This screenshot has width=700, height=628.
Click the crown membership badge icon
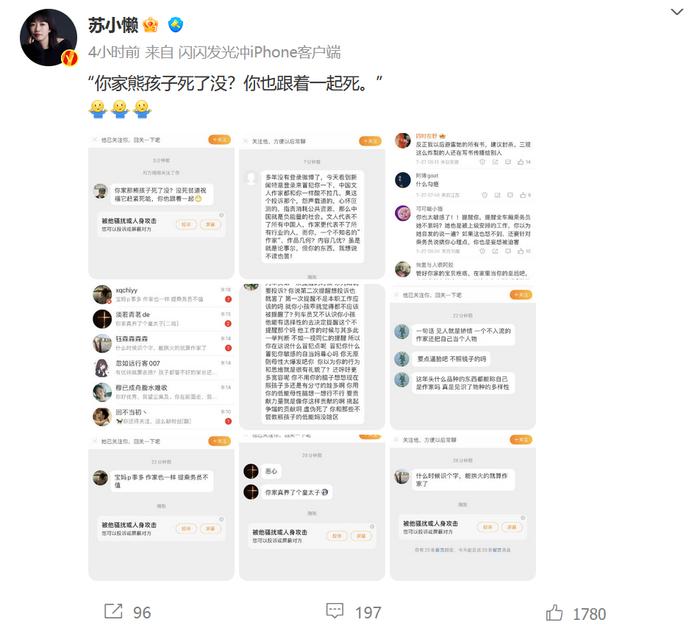click(150, 25)
